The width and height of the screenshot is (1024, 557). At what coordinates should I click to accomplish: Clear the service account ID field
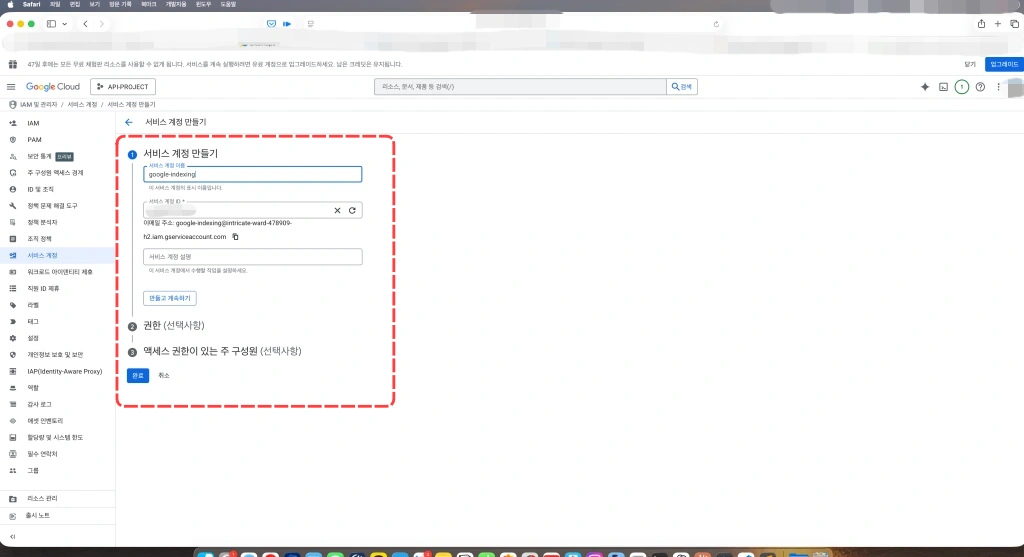338,211
